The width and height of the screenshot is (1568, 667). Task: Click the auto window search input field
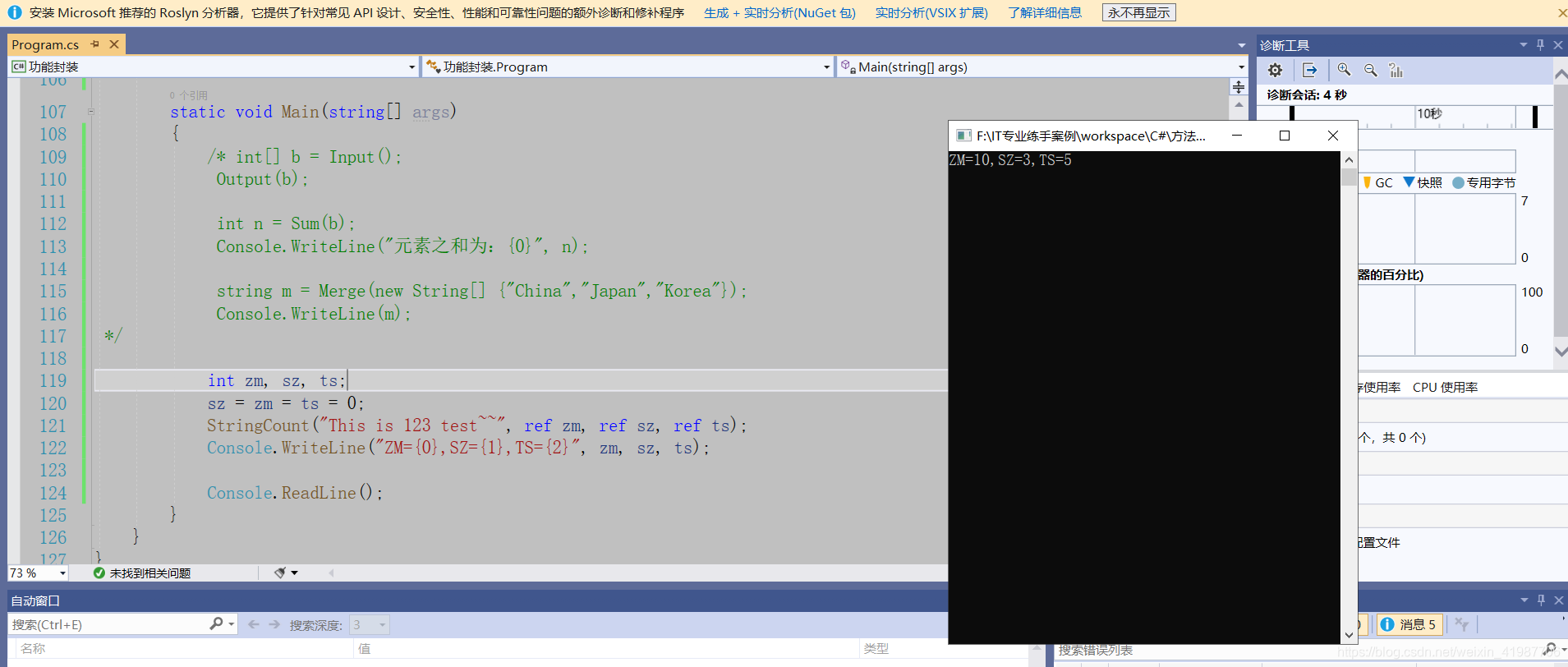(108, 624)
